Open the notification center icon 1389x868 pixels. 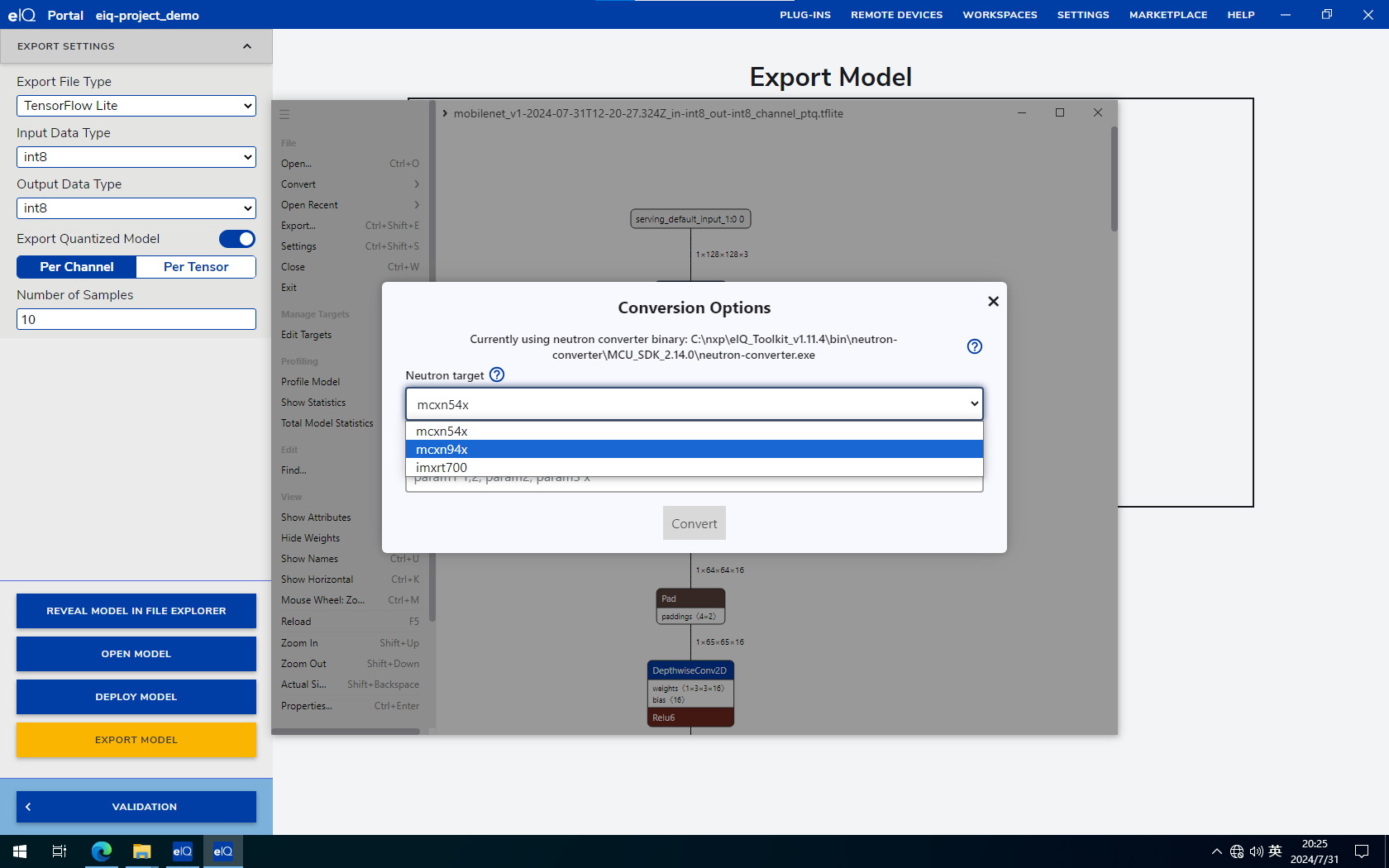click(1362, 851)
